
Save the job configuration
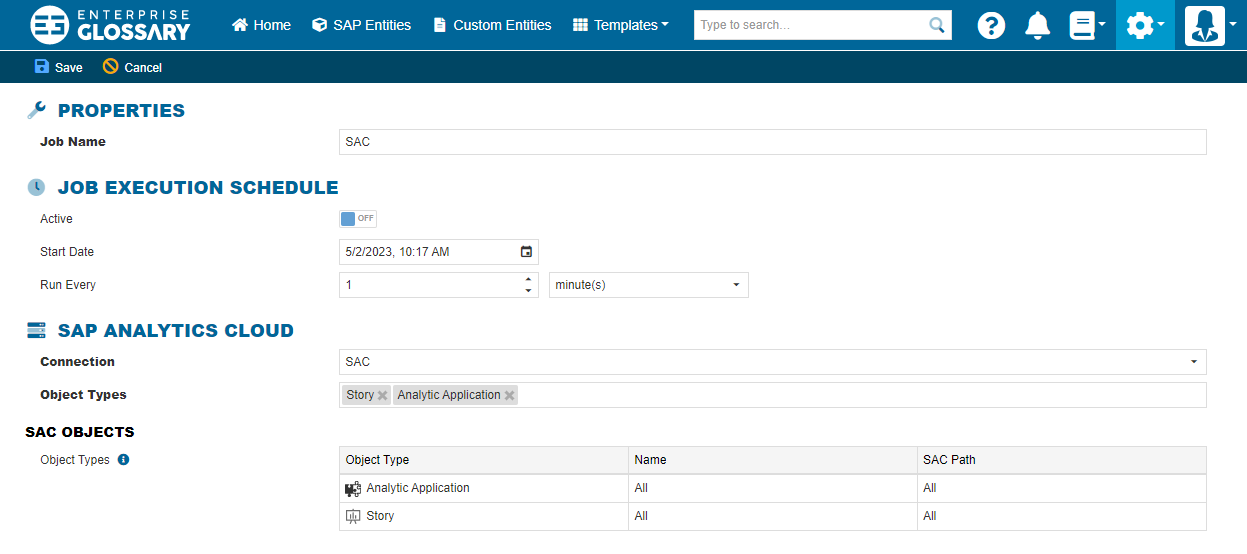58,67
